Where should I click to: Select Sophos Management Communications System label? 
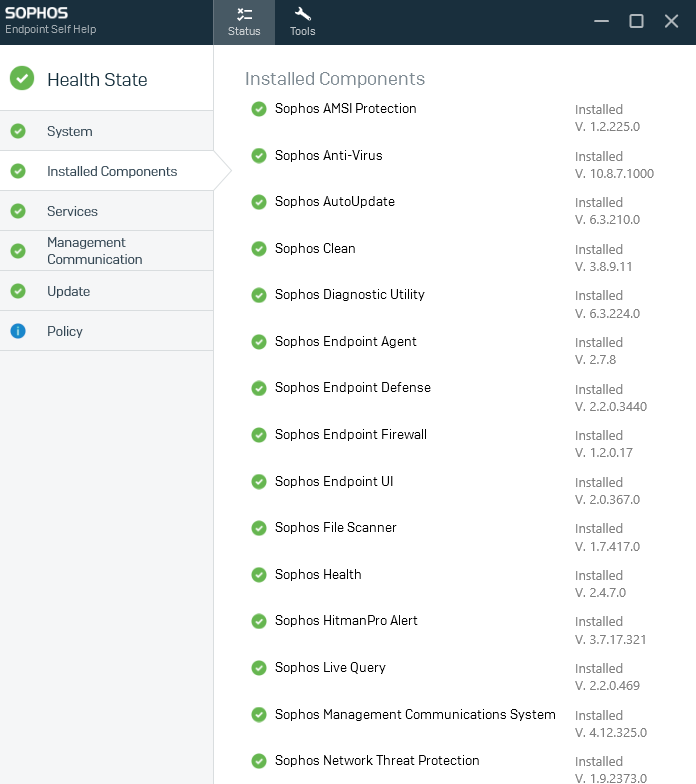coord(415,714)
